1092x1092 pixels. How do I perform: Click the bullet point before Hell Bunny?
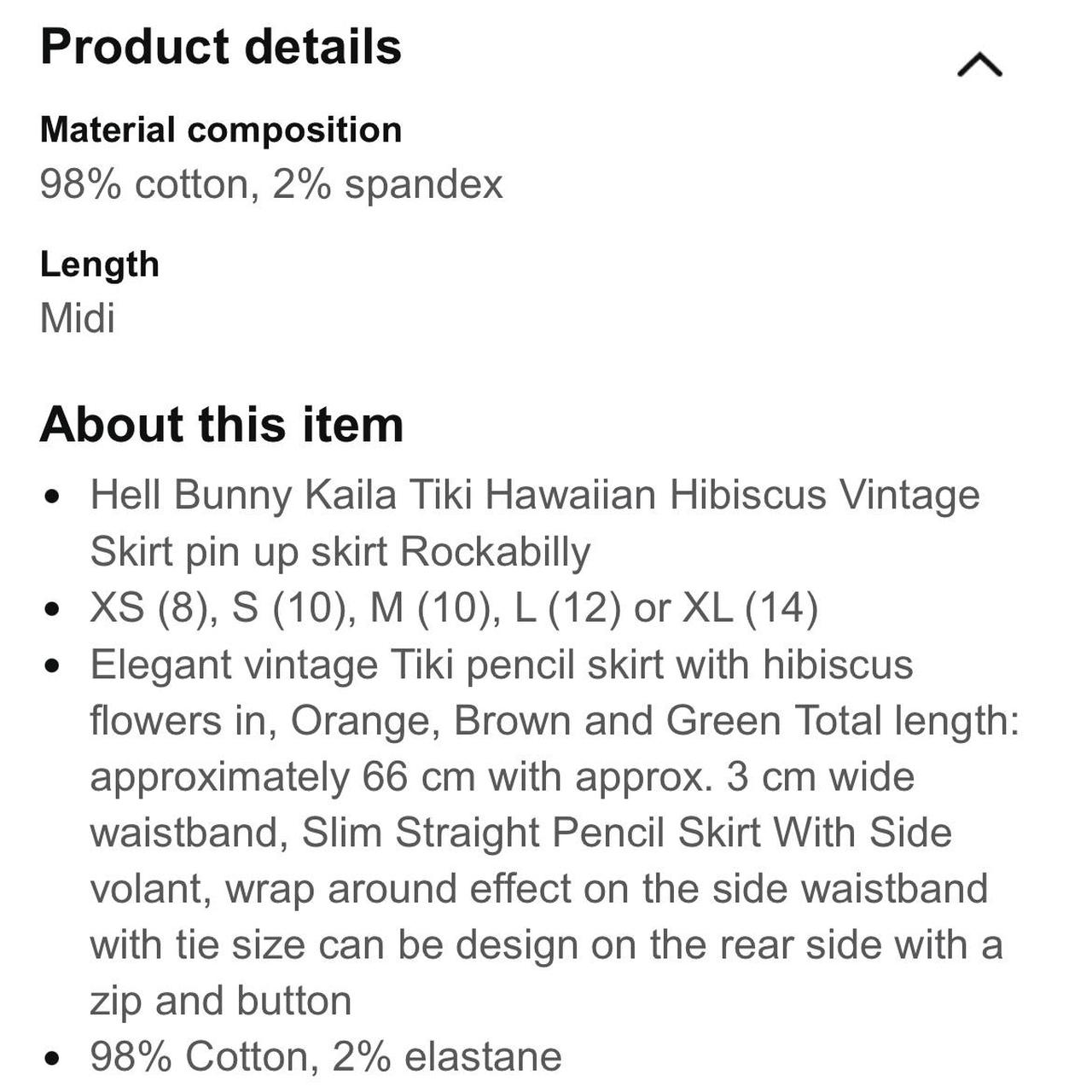pyautogui.click(x=54, y=496)
